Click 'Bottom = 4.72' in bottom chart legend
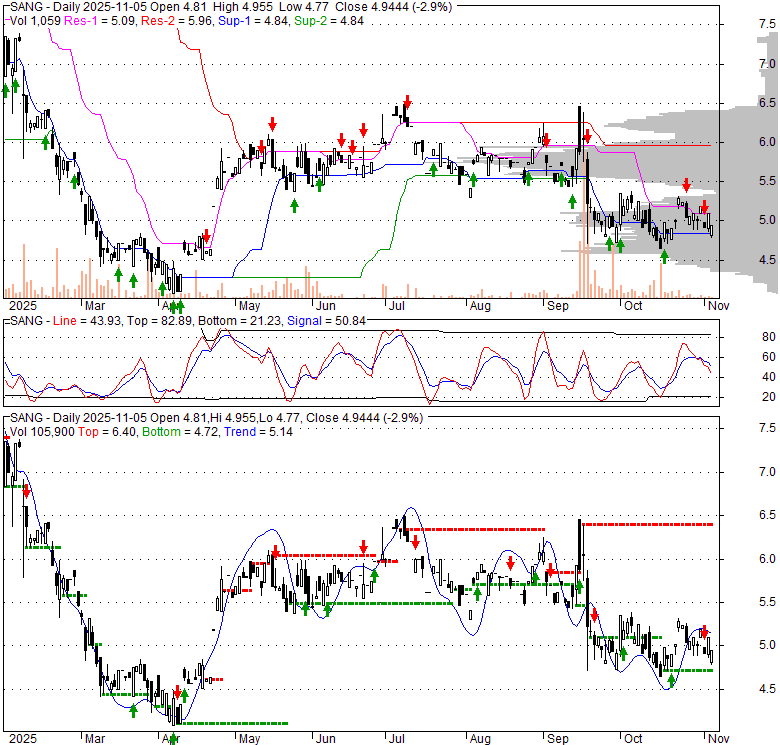This screenshot has width=780, height=745. [x=181, y=432]
